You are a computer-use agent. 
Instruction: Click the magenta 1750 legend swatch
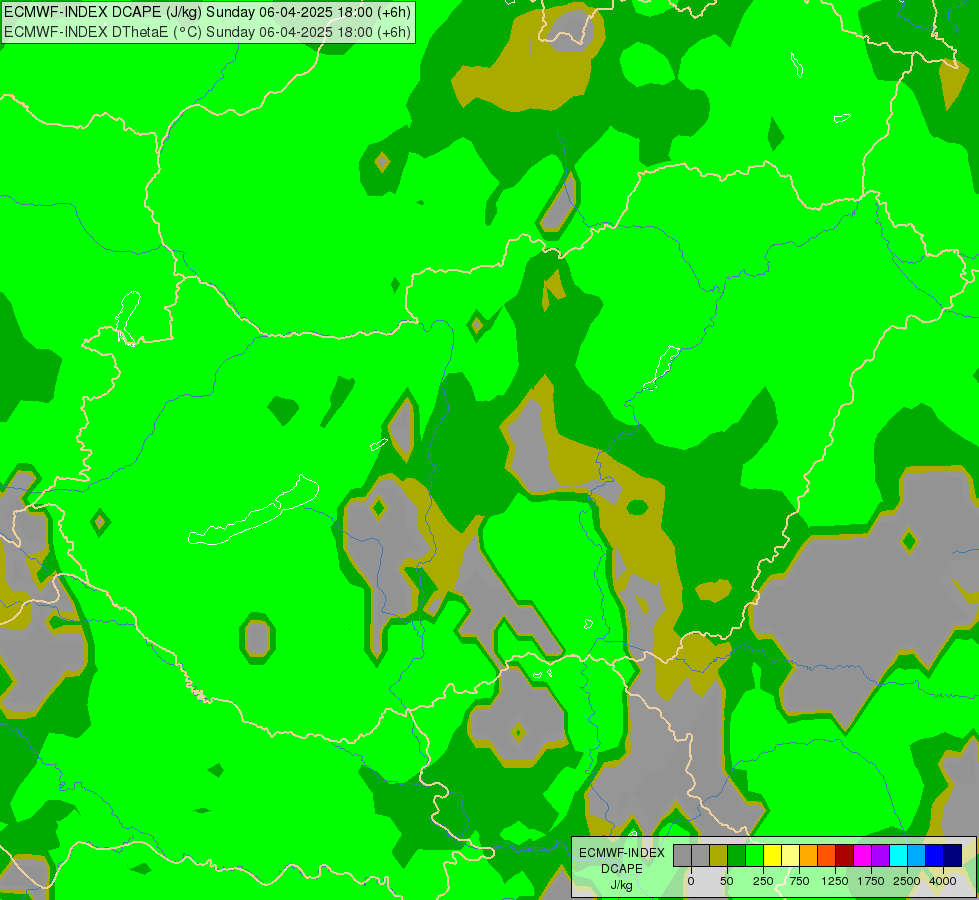[x=862, y=855]
